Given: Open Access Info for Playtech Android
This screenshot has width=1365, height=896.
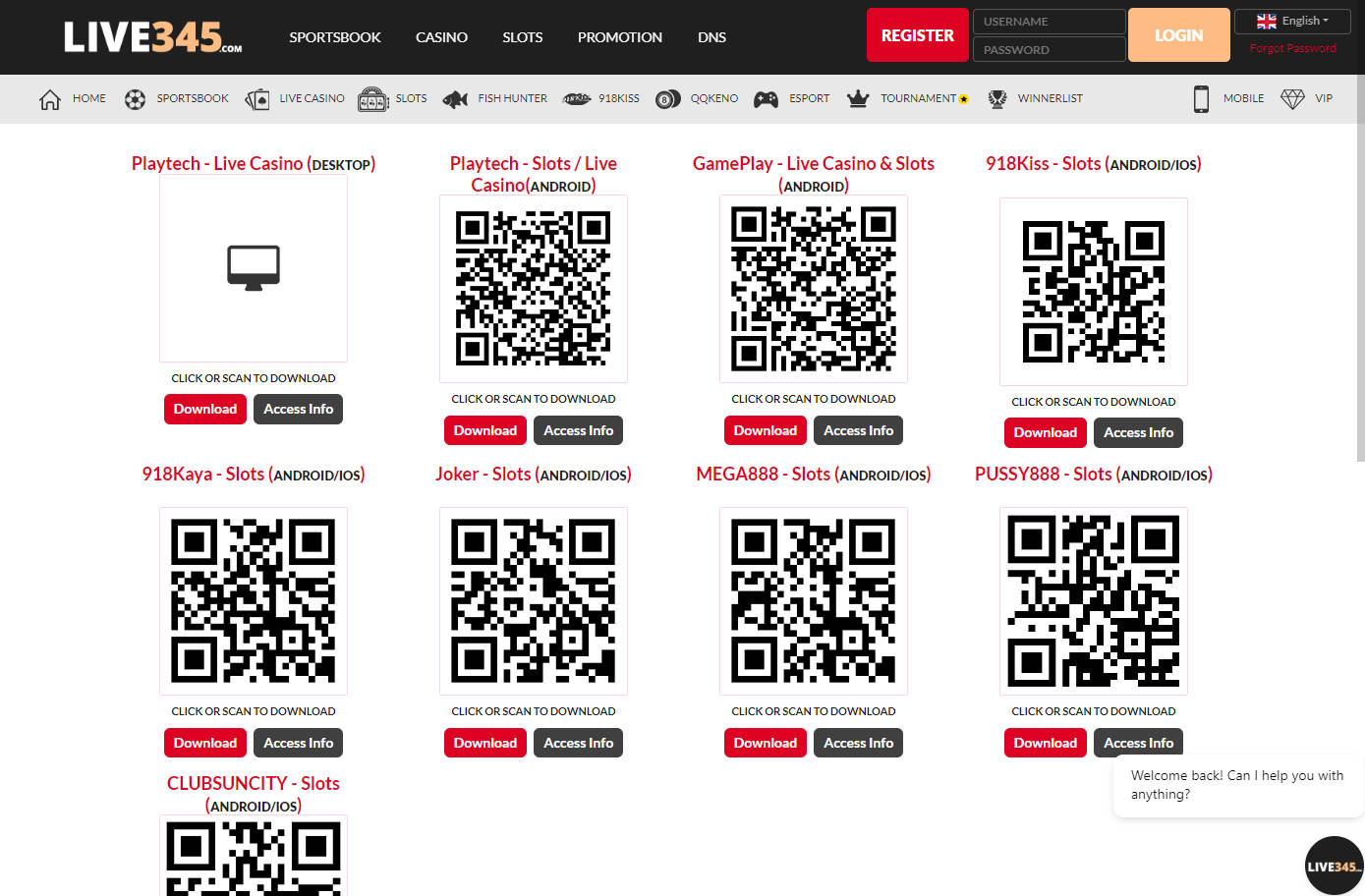Looking at the screenshot, I should coord(579,430).
